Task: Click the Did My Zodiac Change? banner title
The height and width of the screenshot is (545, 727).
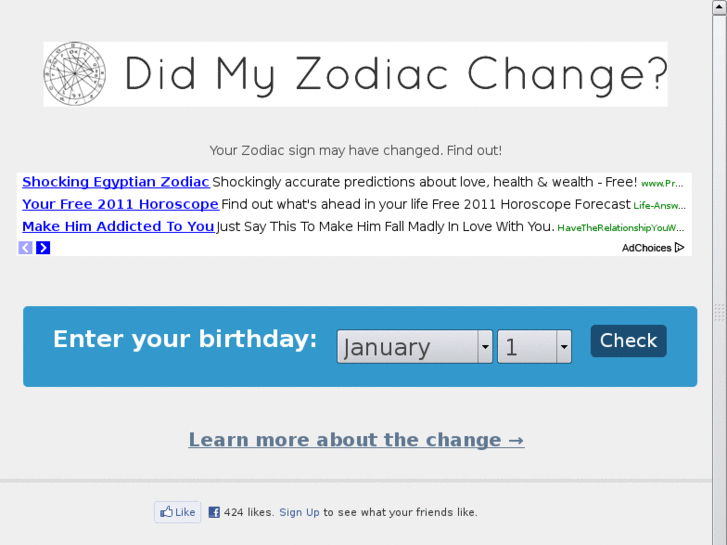Action: (395, 74)
